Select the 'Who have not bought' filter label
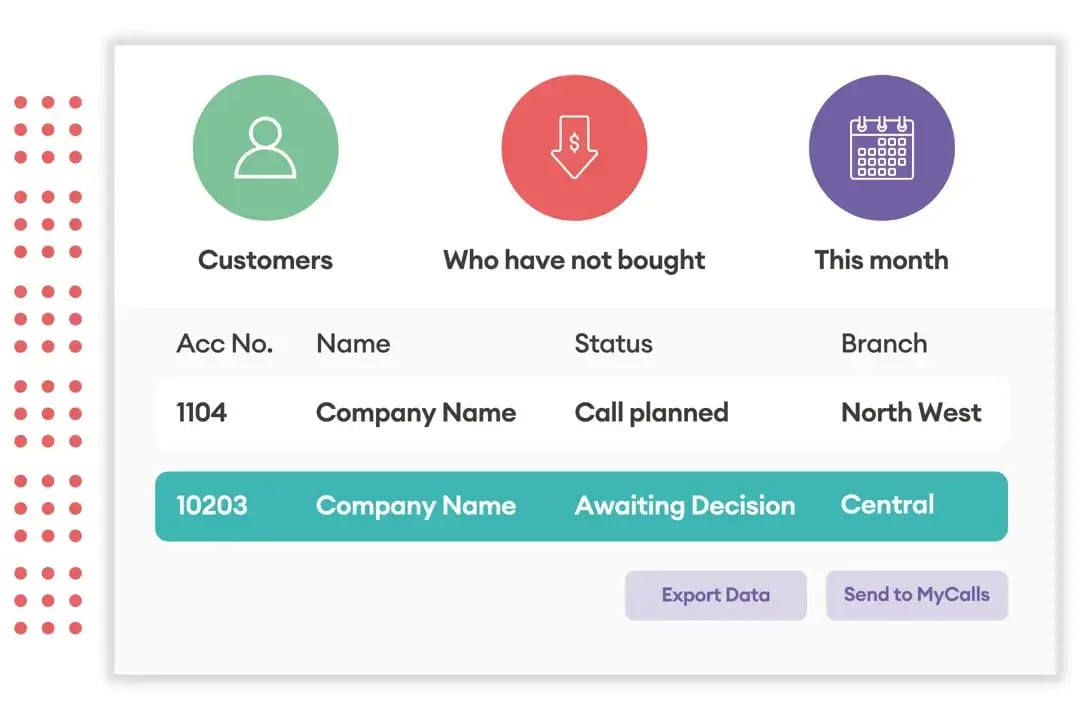 pyautogui.click(x=573, y=260)
